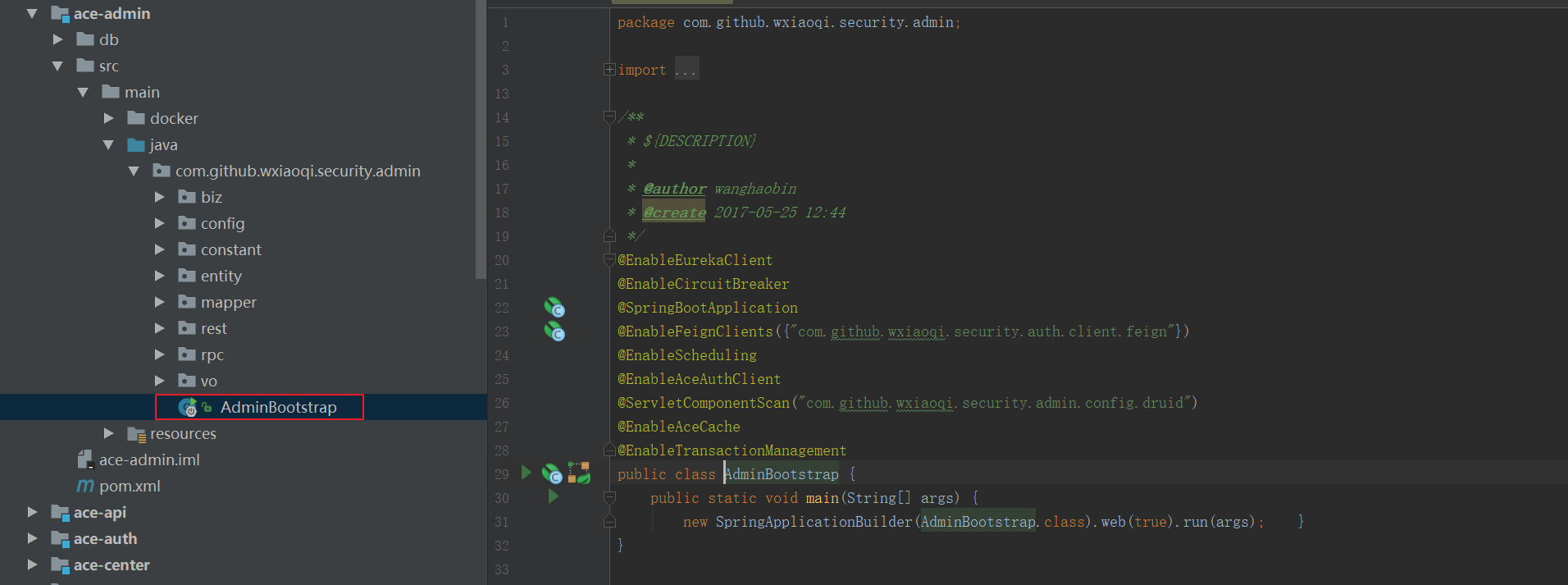Expand the entity package arrow

tap(159, 276)
